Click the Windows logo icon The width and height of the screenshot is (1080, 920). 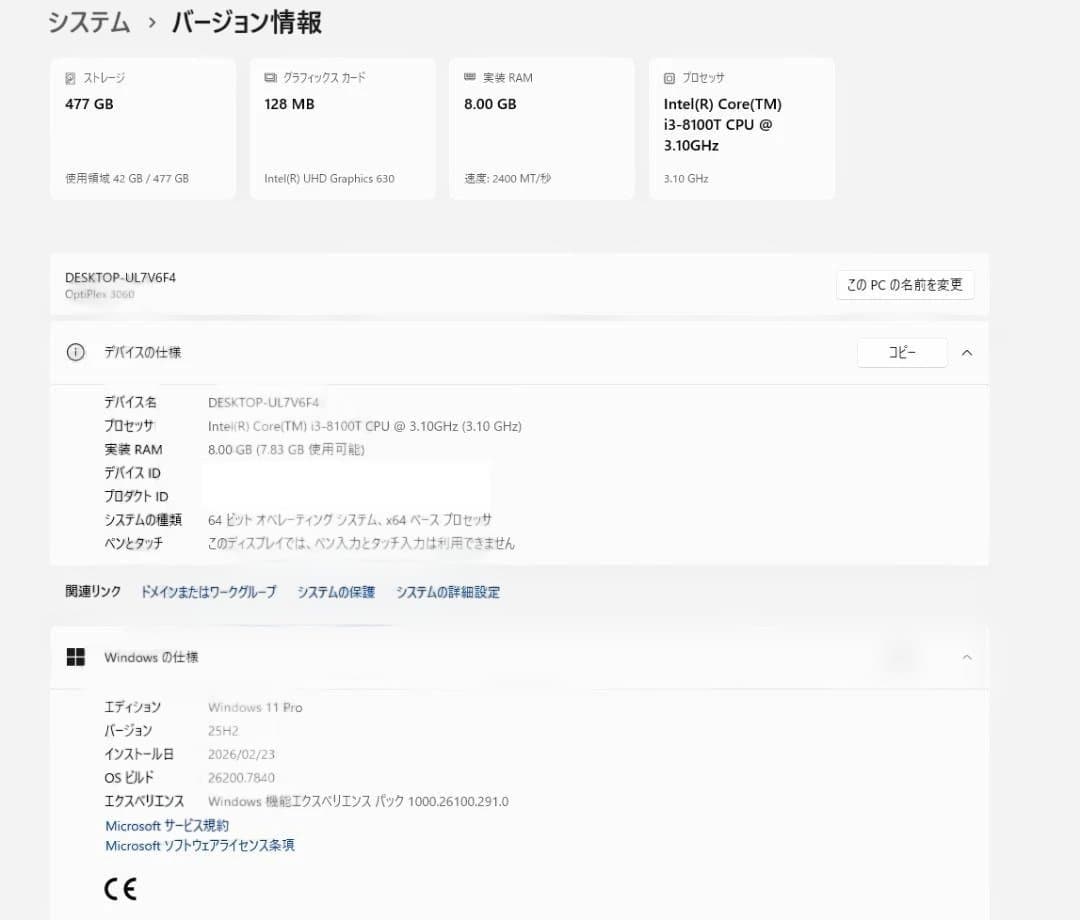point(76,657)
